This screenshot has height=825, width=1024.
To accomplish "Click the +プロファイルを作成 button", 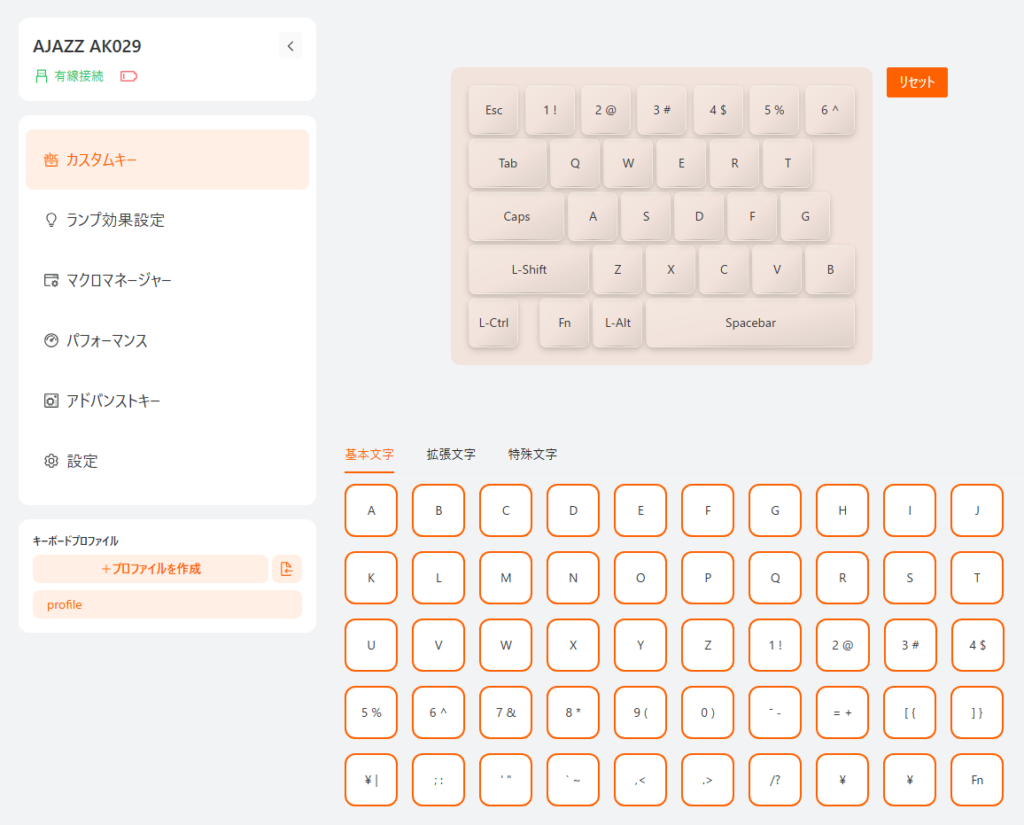I will click(151, 569).
